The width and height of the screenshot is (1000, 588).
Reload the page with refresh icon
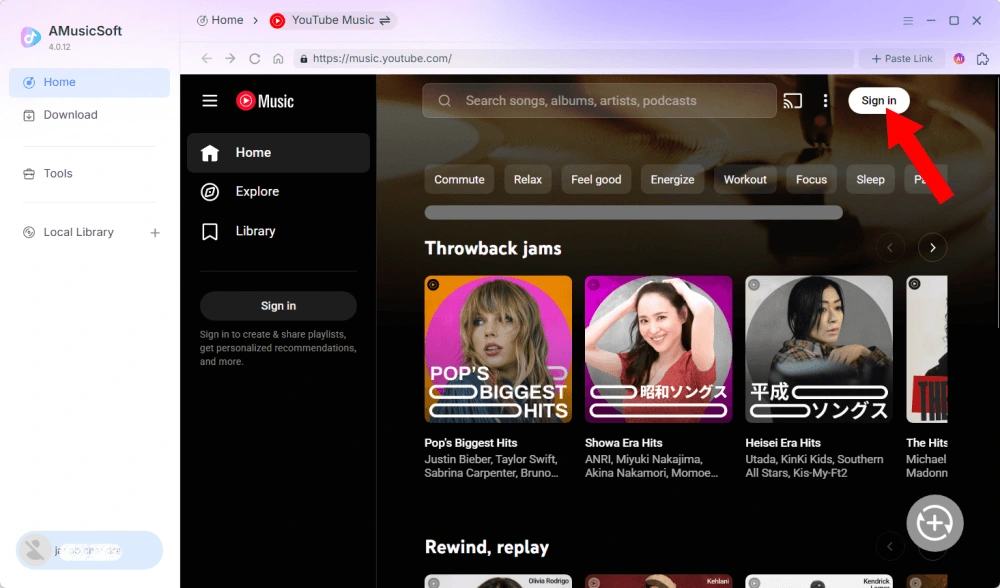pos(254,58)
